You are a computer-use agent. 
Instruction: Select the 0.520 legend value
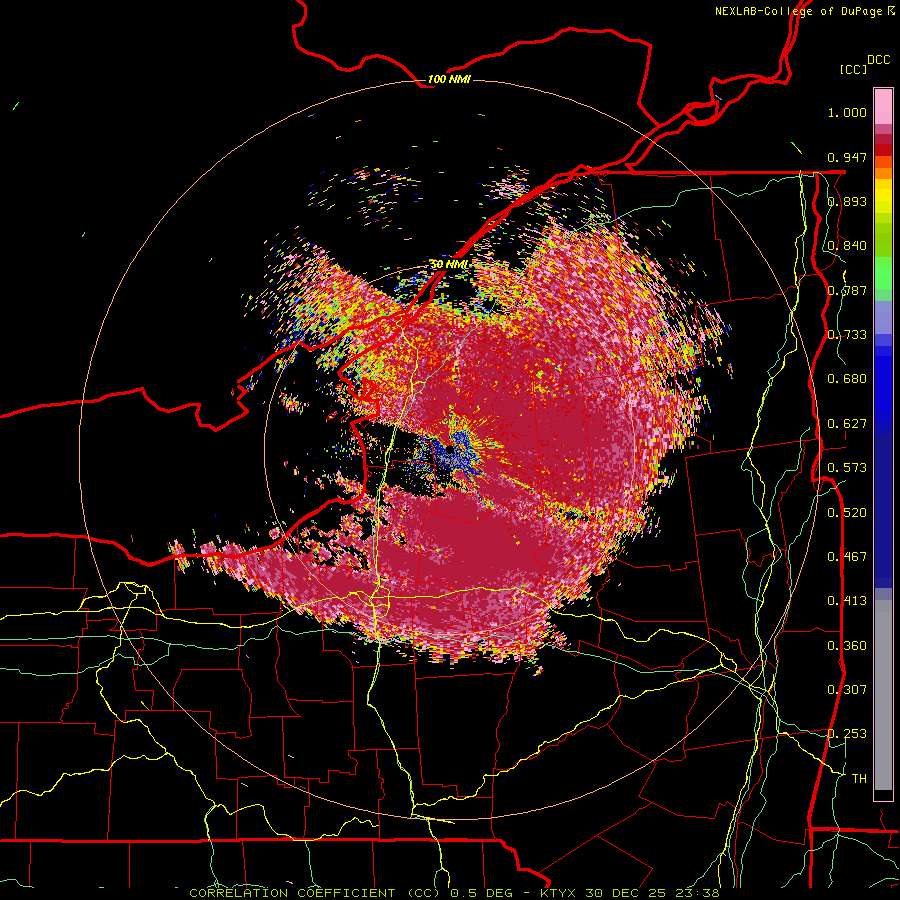coord(847,513)
